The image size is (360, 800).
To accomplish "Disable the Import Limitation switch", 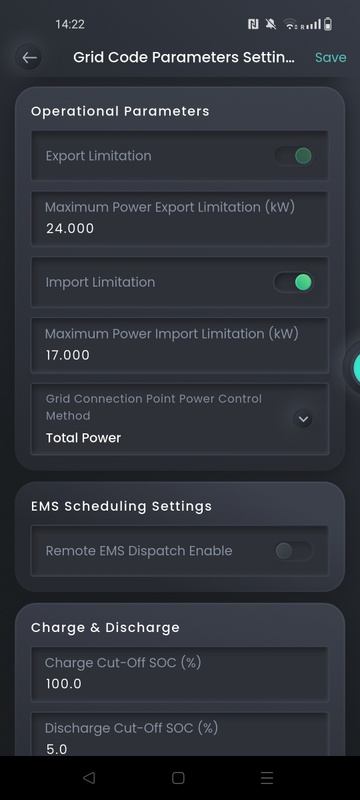I will click(x=294, y=282).
